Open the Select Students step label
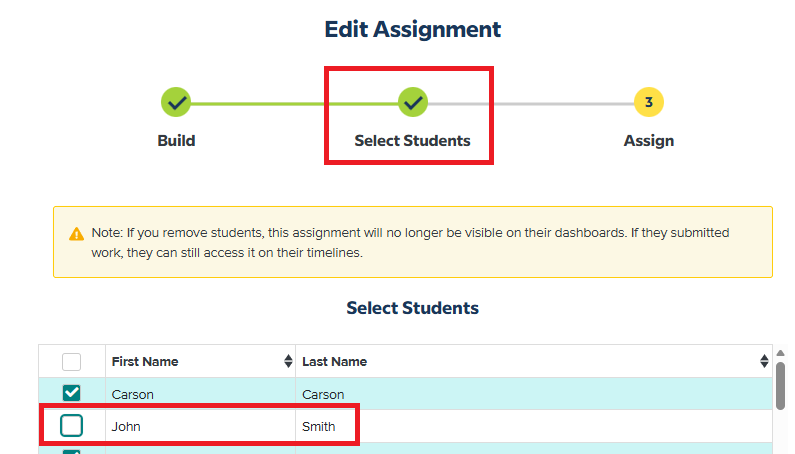 pos(412,141)
